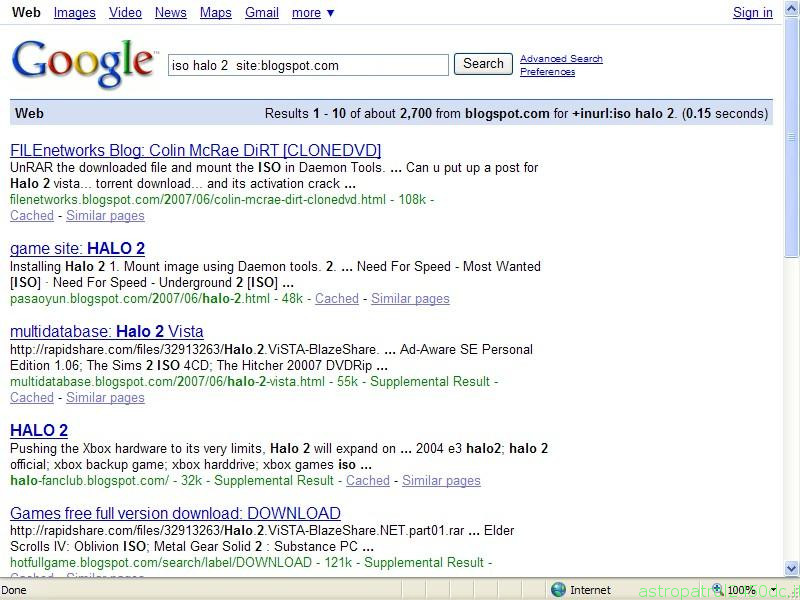The image size is (800, 600).
Task: Open the FILEnetworks Blog Colin McRae DiRT result
Action: 195,150
